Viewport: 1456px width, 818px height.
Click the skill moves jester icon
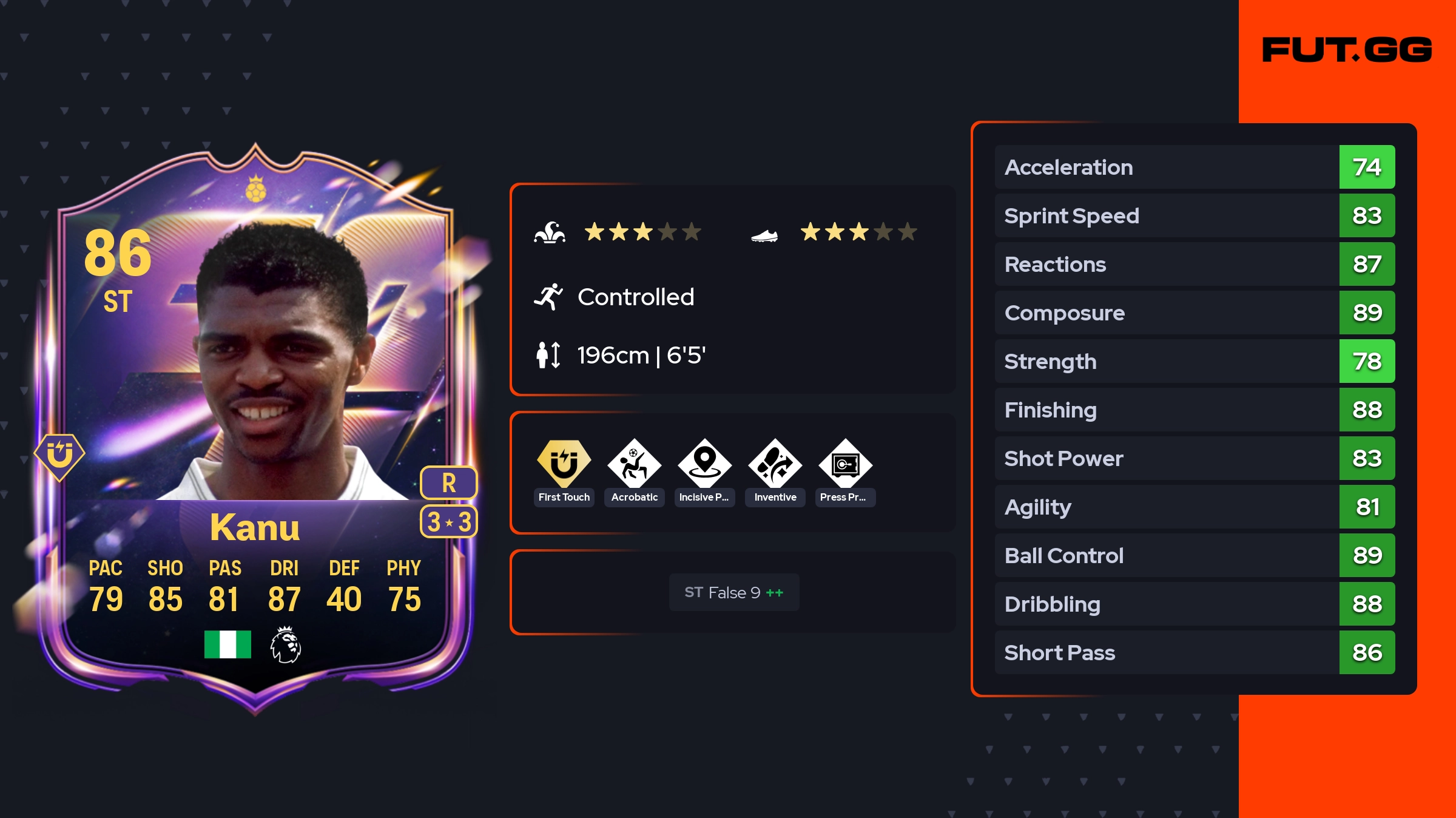click(550, 232)
